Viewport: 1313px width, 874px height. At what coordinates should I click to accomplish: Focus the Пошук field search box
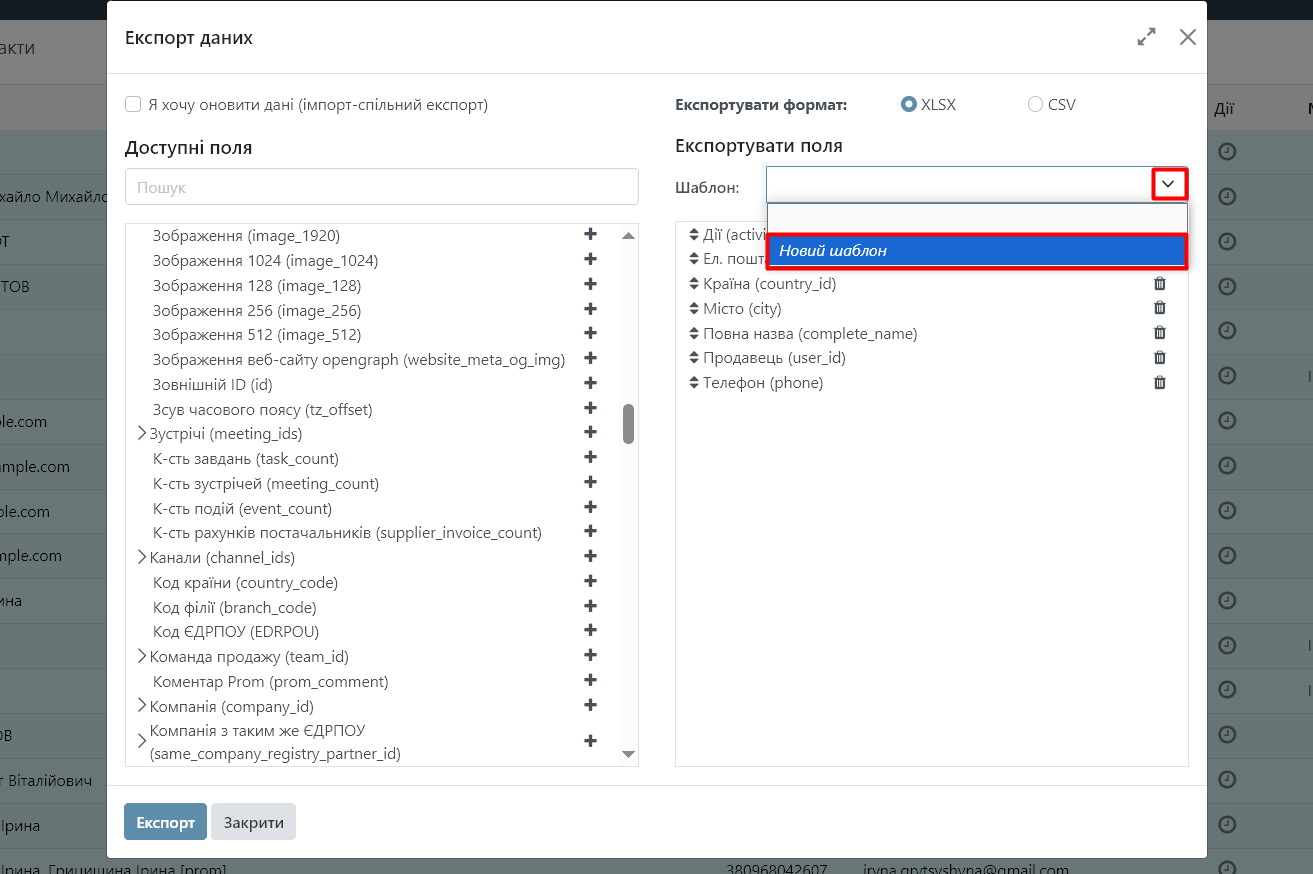tap(381, 187)
